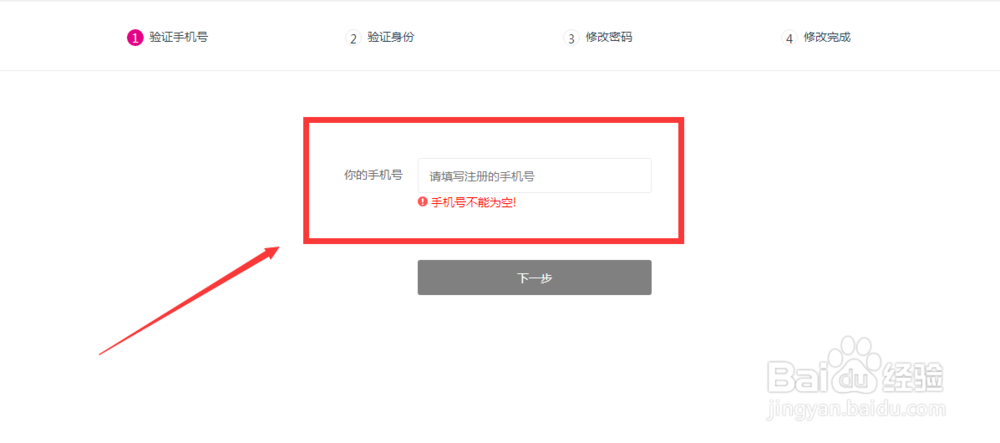Select the 验证身份 step label
The height and width of the screenshot is (443, 1000).
click(x=391, y=37)
